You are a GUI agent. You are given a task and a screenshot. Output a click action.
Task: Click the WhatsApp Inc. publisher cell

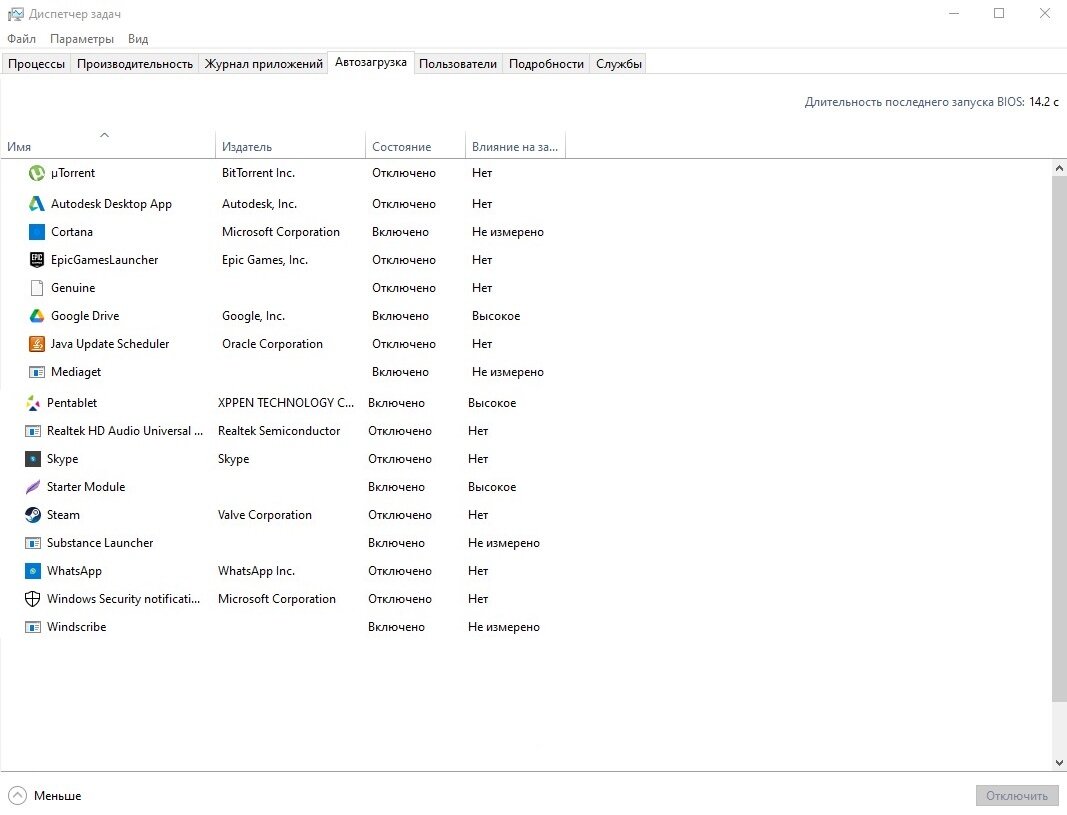256,571
